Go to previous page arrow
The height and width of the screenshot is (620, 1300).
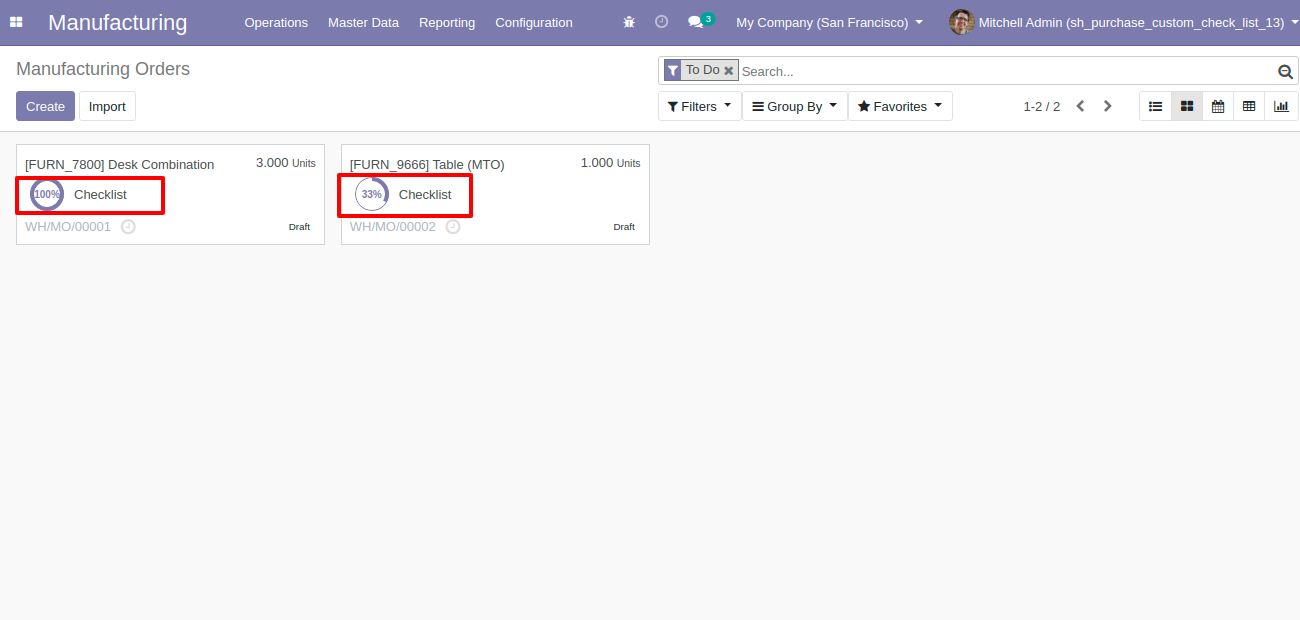pyautogui.click(x=1080, y=106)
